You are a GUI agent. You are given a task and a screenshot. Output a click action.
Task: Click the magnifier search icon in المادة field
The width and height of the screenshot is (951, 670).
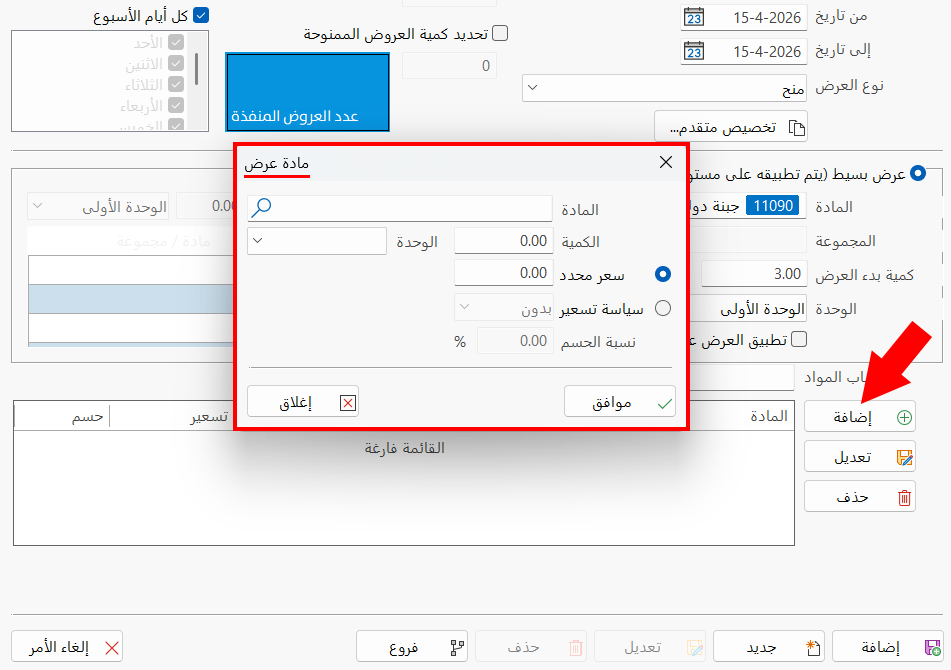coord(261,207)
